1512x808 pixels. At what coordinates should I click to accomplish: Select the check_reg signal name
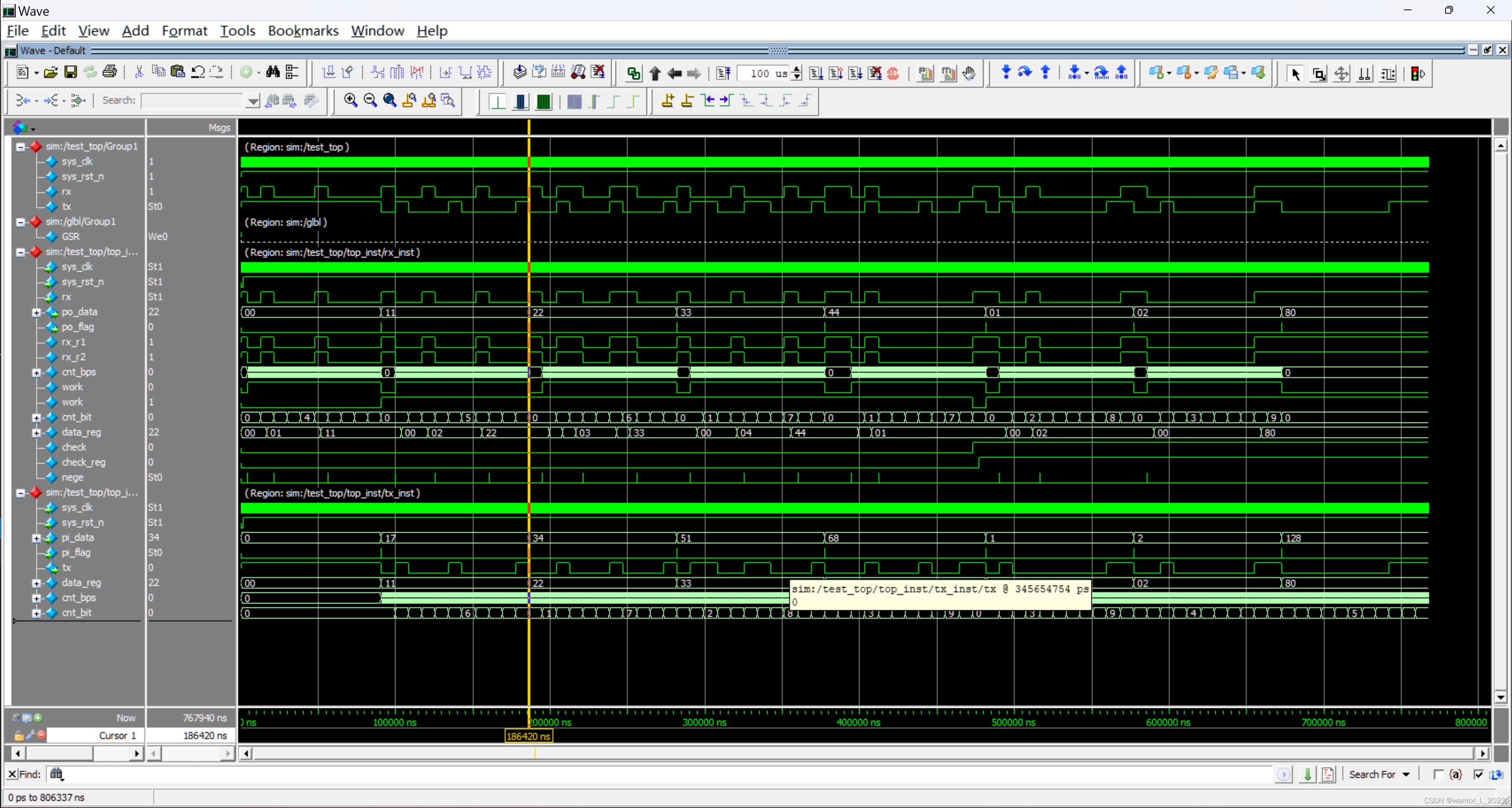[x=83, y=462]
